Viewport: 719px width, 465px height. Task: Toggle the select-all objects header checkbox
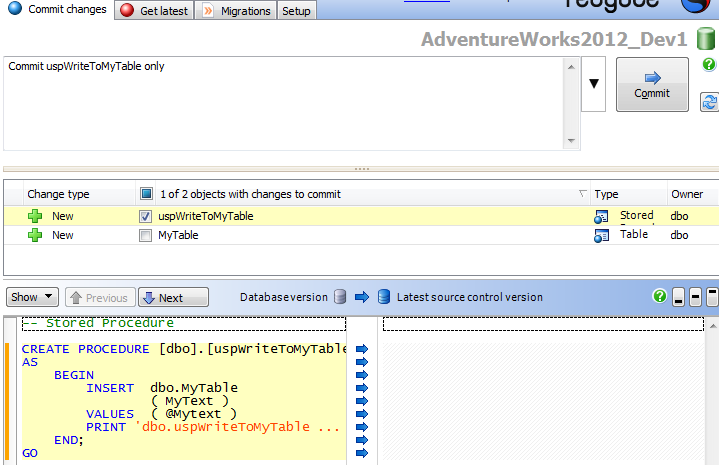(x=146, y=194)
